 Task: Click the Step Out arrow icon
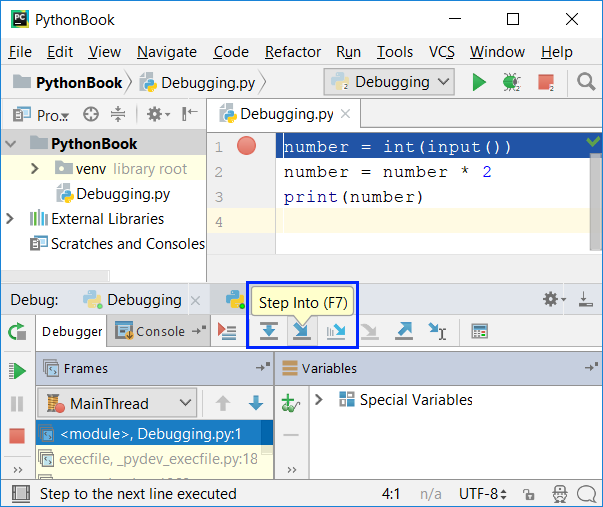pyautogui.click(x=404, y=331)
